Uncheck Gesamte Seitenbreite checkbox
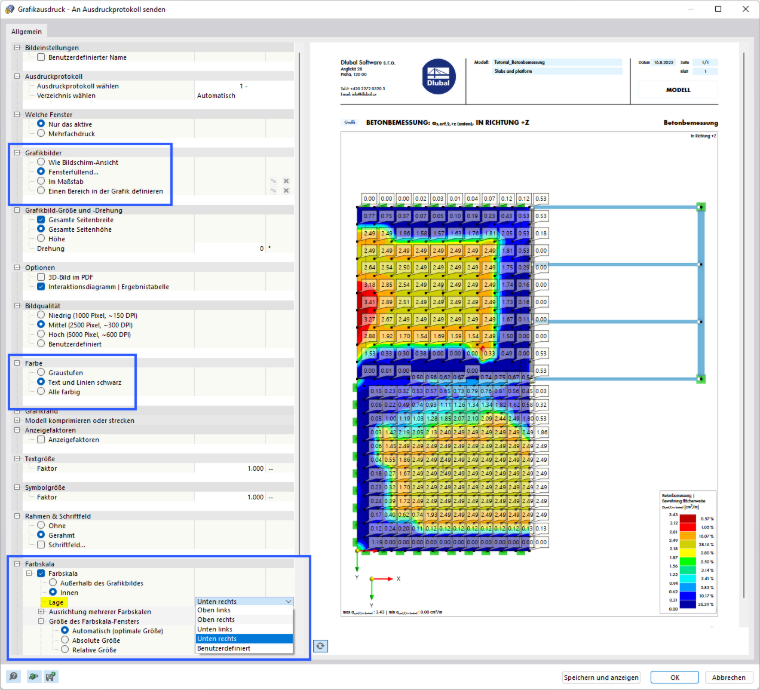Screen dimensions: 760x690 click(41, 220)
